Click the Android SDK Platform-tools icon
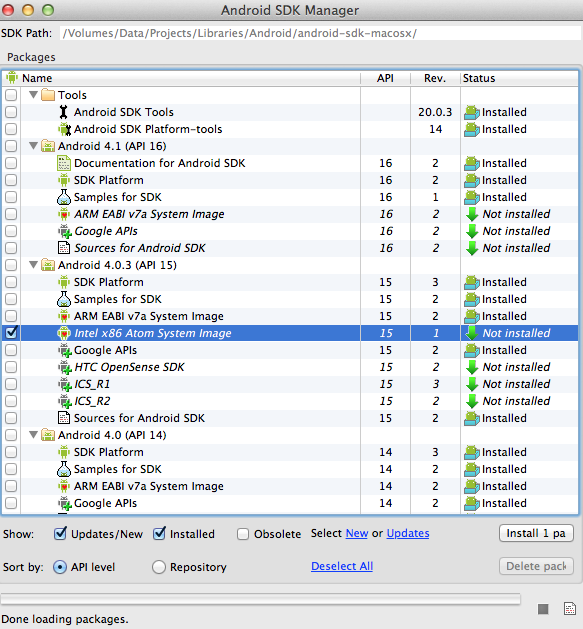 tap(64, 129)
